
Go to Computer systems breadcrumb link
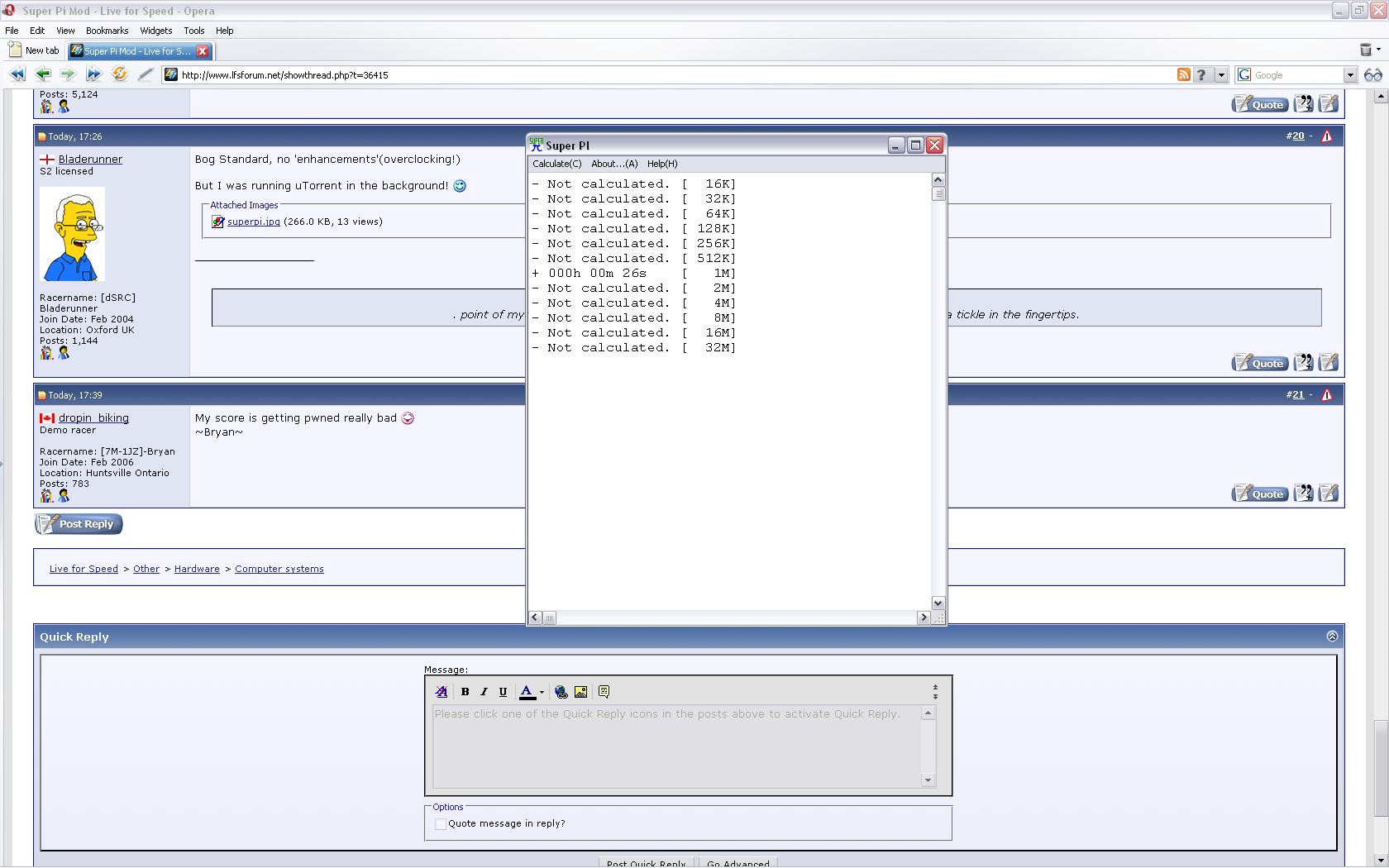pos(279,569)
